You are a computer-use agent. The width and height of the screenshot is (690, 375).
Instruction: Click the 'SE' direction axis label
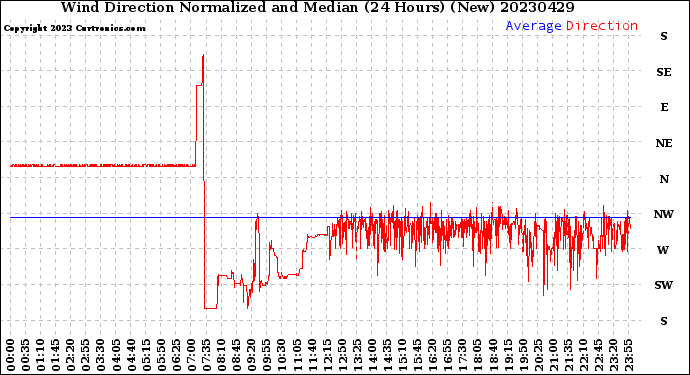click(664, 72)
